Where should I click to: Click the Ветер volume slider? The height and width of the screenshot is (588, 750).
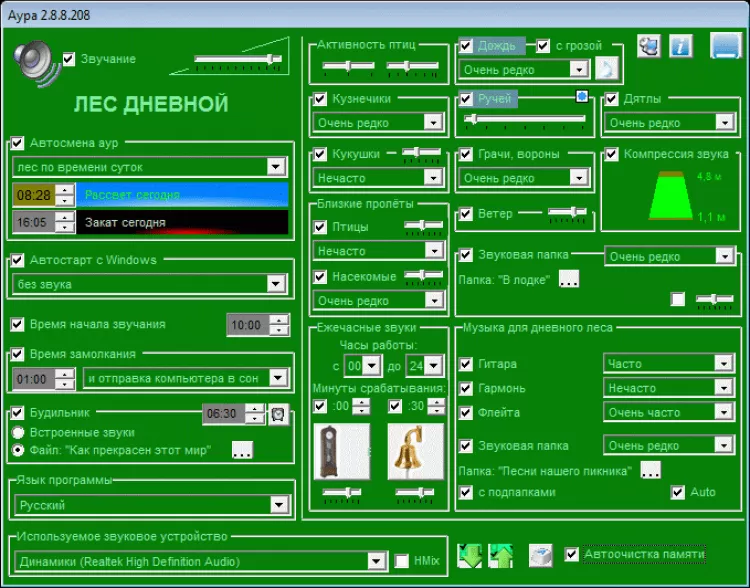pyautogui.click(x=567, y=212)
